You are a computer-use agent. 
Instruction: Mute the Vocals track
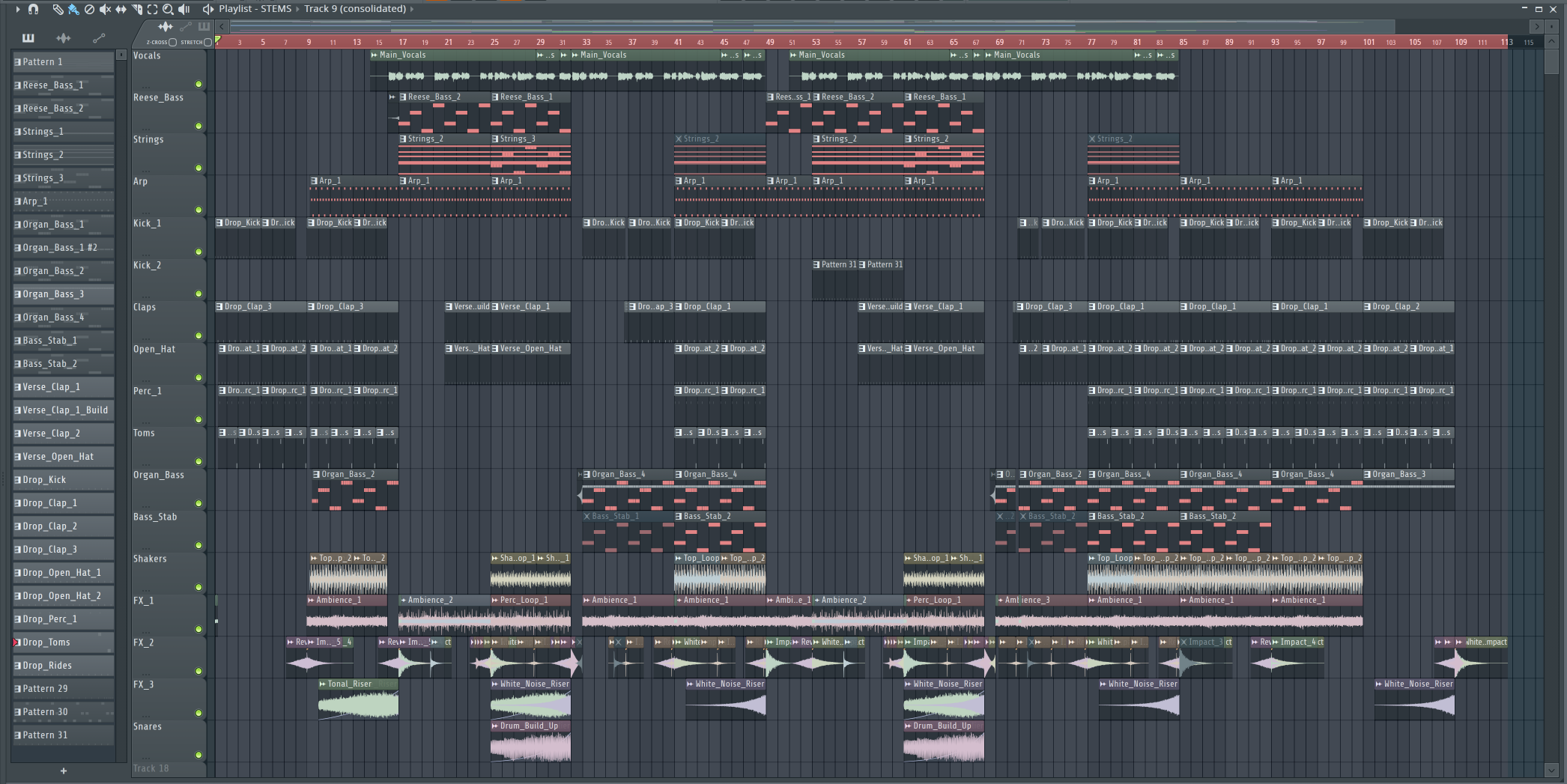point(198,84)
